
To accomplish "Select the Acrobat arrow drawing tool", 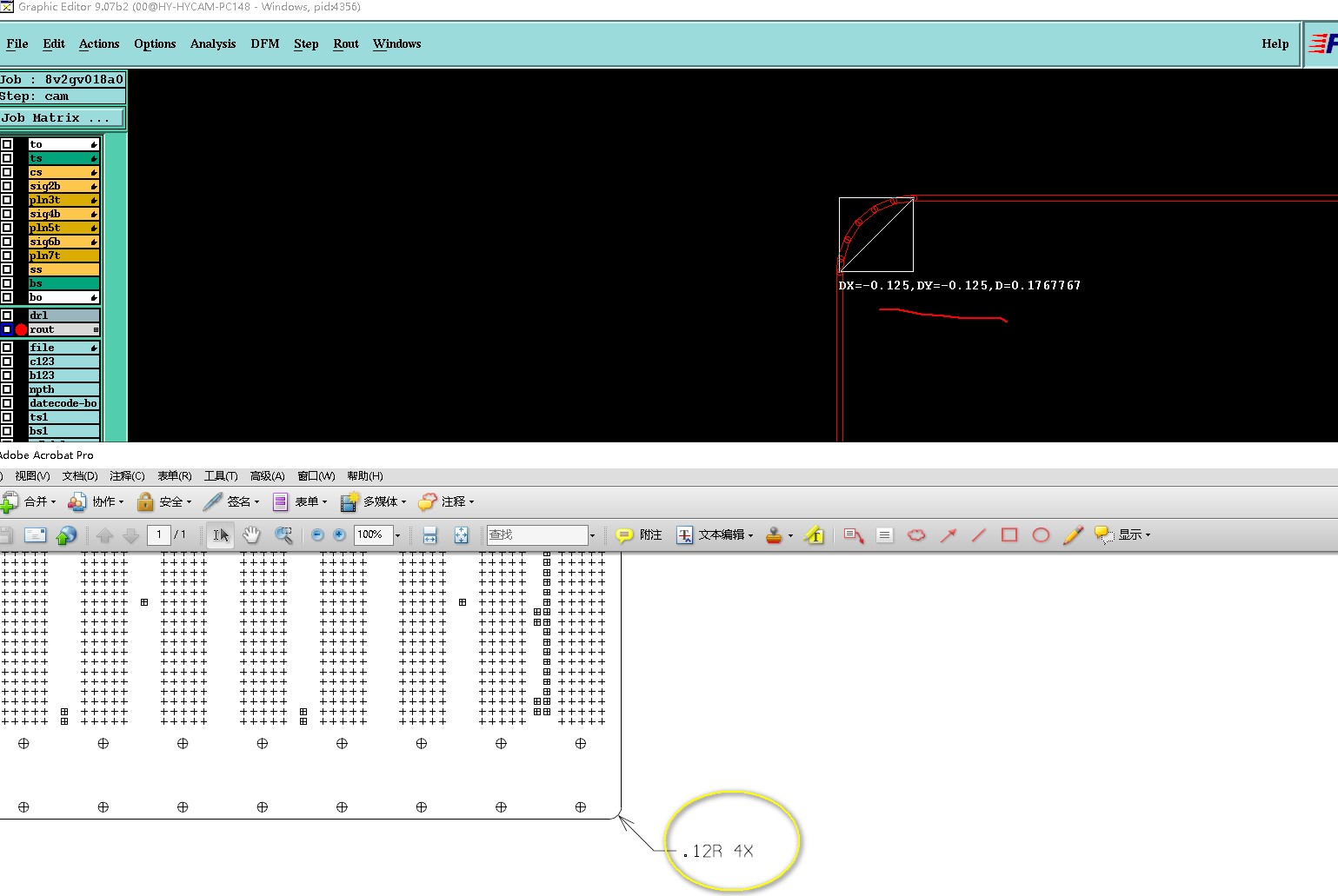I will 948,535.
